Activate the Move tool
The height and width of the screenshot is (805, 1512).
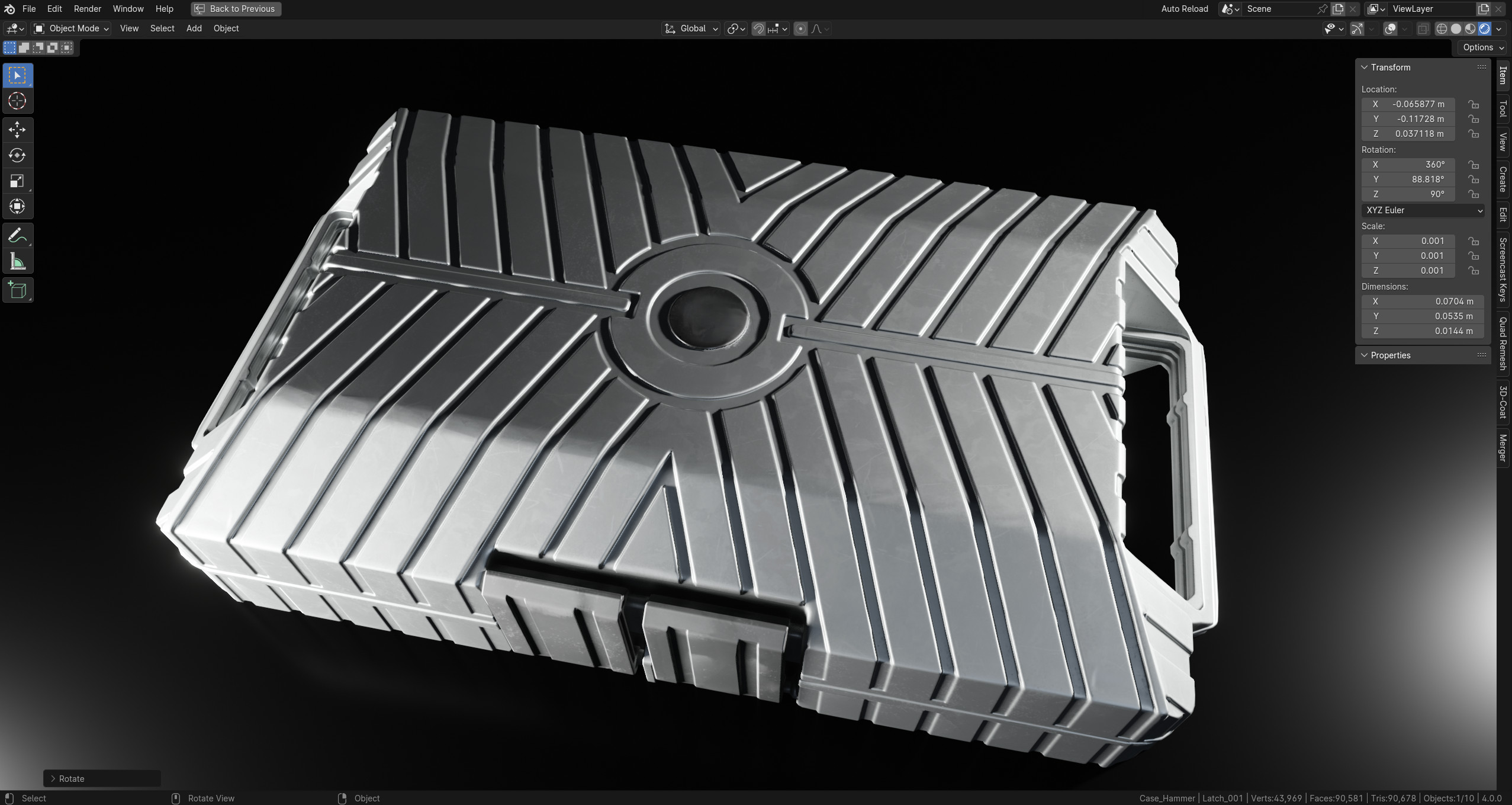pyautogui.click(x=17, y=130)
